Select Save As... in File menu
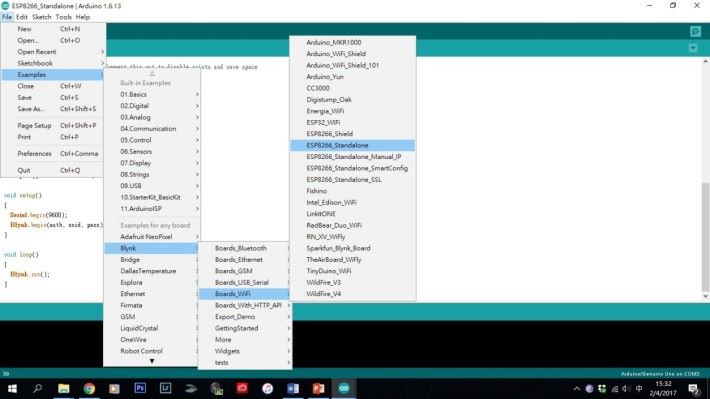 (53, 109)
